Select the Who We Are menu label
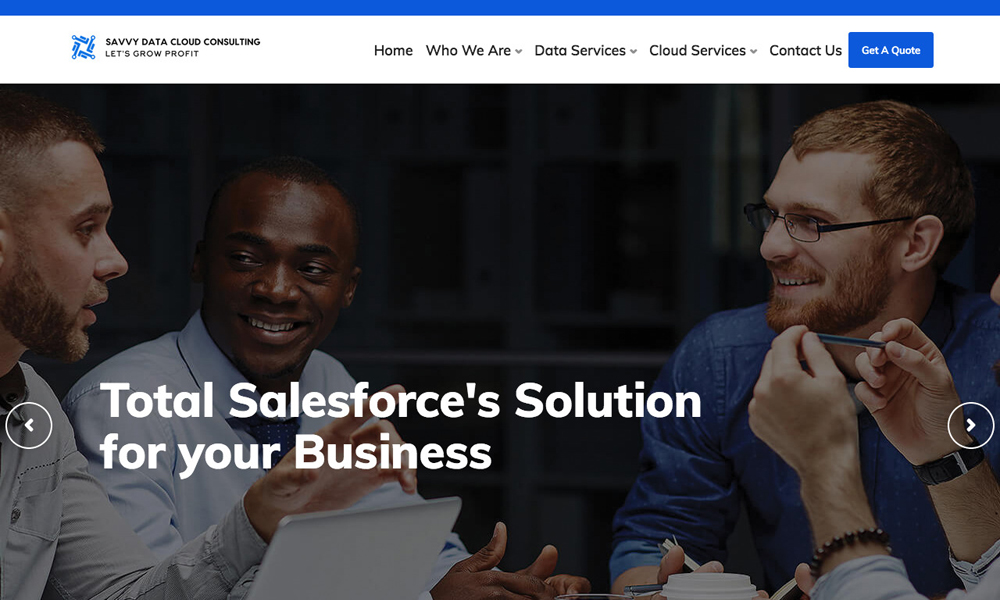This screenshot has height=600, width=1000. [x=468, y=50]
